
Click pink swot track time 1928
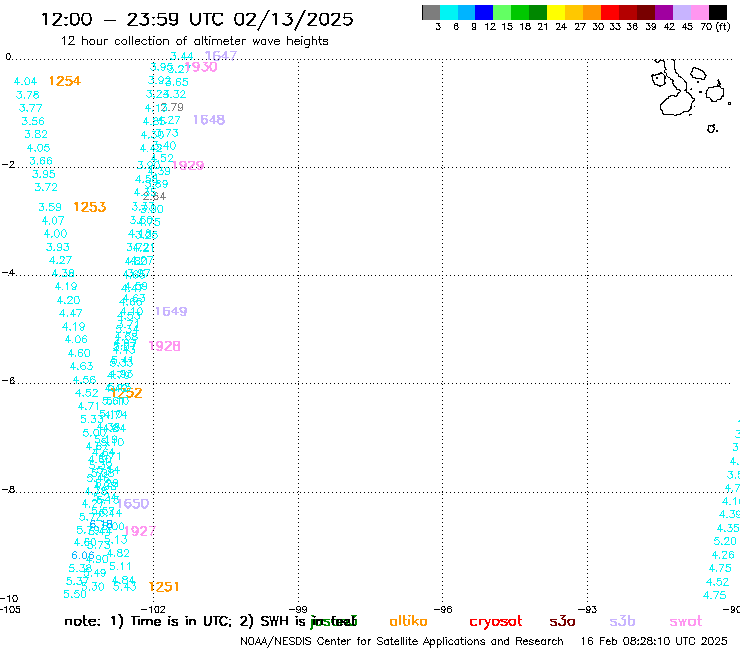[x=164, y=346]
